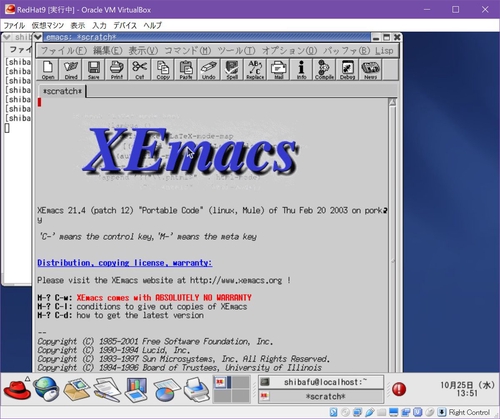Image resolution: width=500 pixels, height=419 pixels.
Task: Open the オプション(O) menu in XEmacs
Action: coord(289,51)
